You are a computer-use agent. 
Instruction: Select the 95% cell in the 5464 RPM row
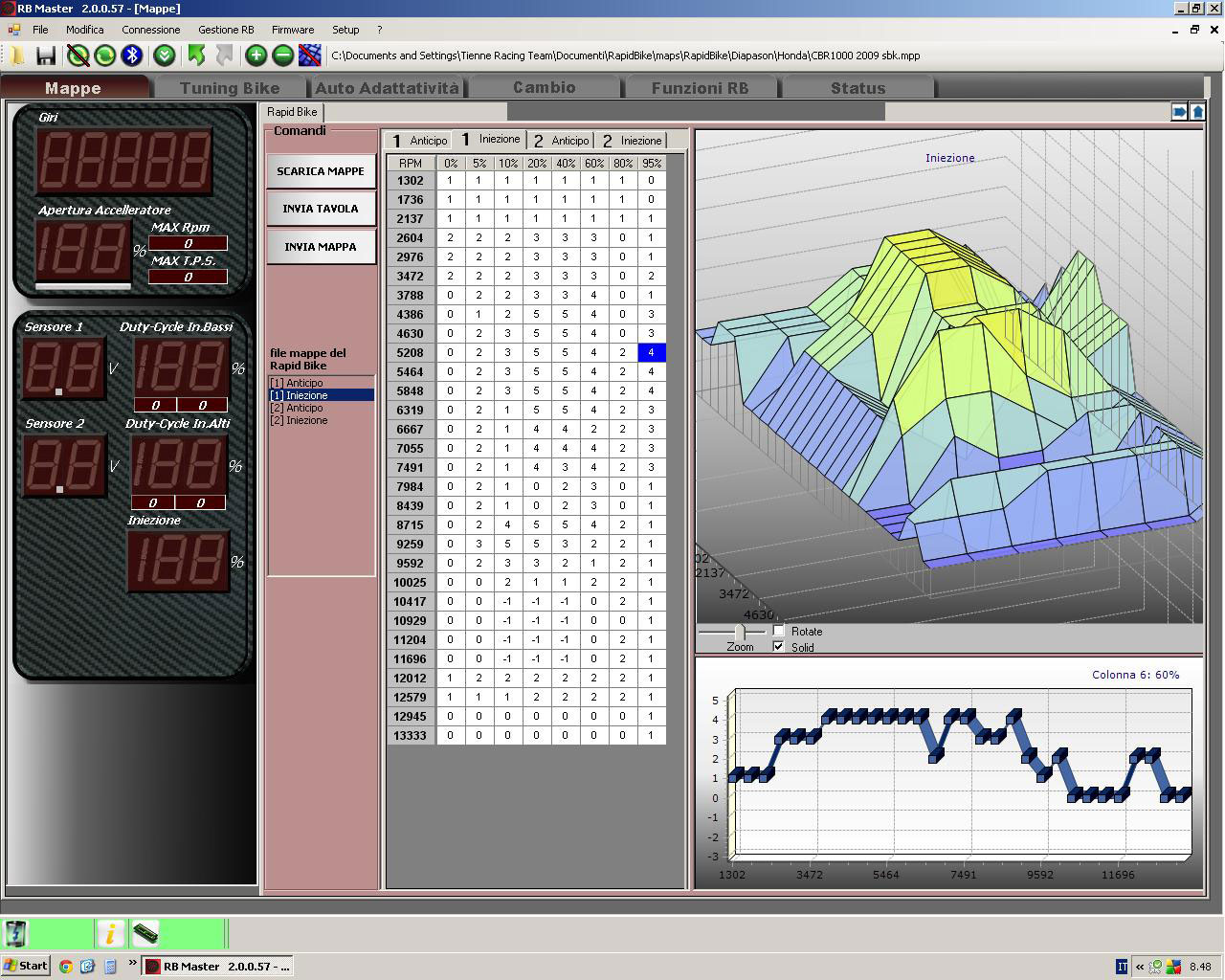(651, 371)
